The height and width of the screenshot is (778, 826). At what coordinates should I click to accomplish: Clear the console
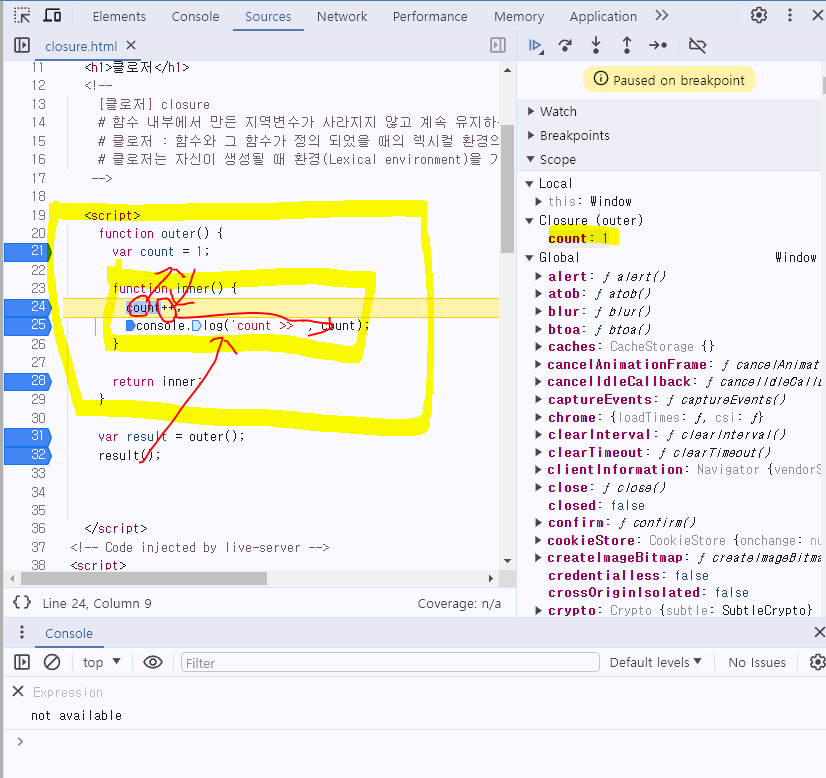pos(52,662)
